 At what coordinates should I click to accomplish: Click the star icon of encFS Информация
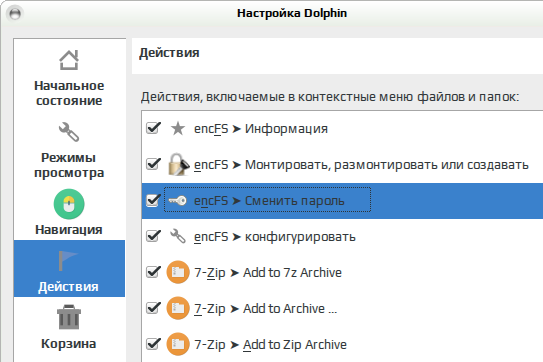click(178, 129)
